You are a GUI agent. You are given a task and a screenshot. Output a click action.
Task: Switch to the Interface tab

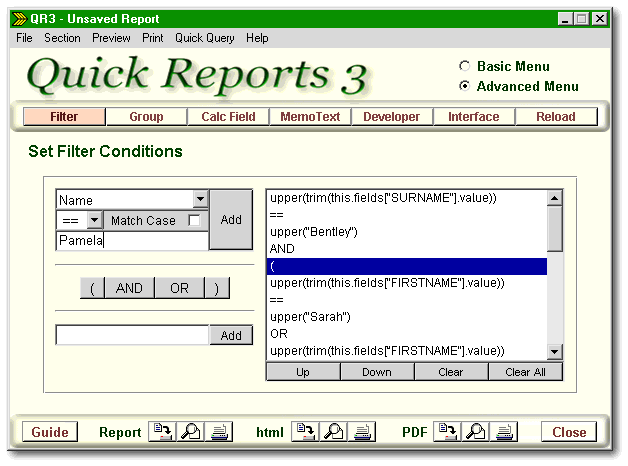point(474,116)
